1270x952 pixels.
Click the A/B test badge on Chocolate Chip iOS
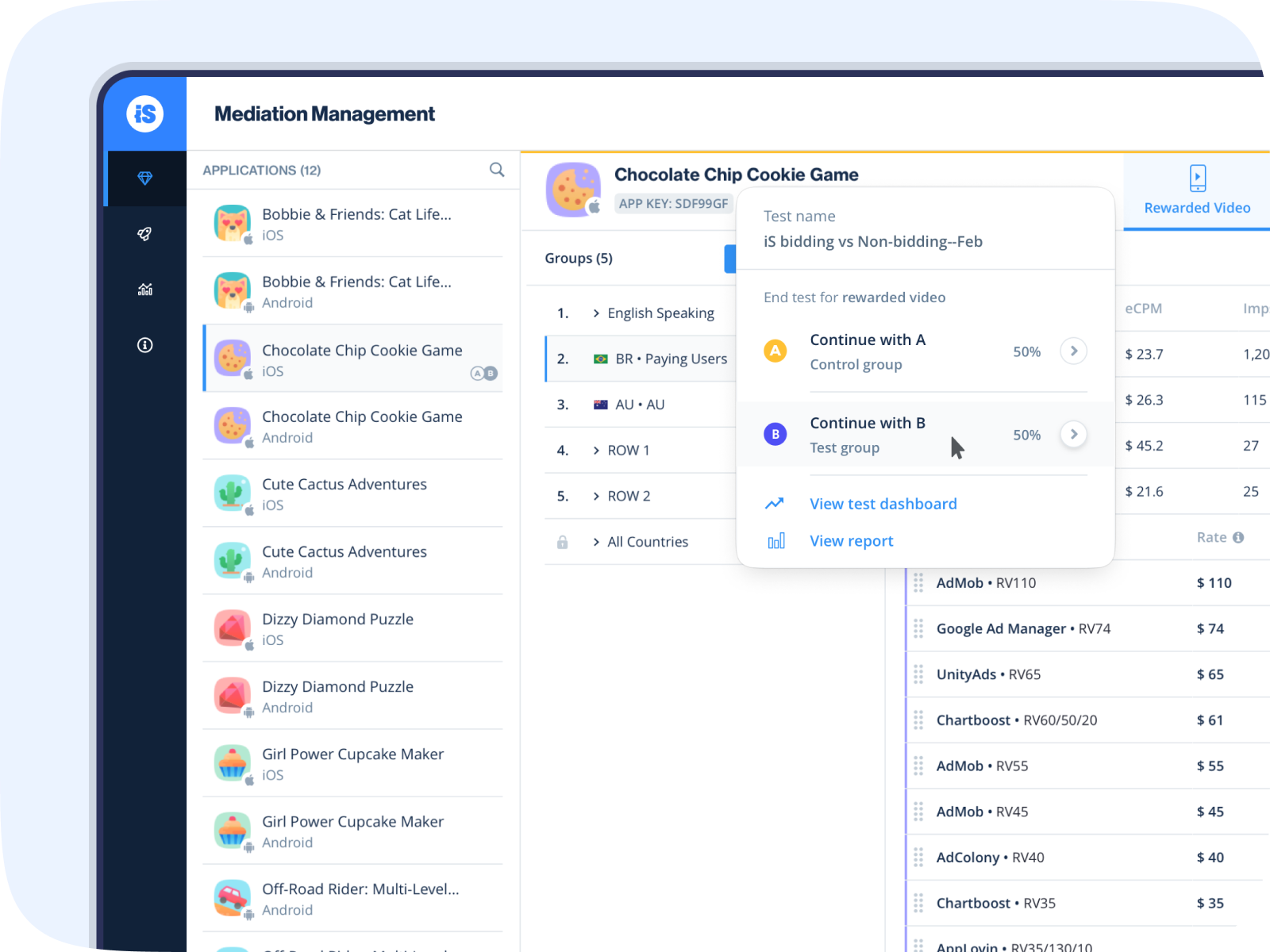coord(484,374)
